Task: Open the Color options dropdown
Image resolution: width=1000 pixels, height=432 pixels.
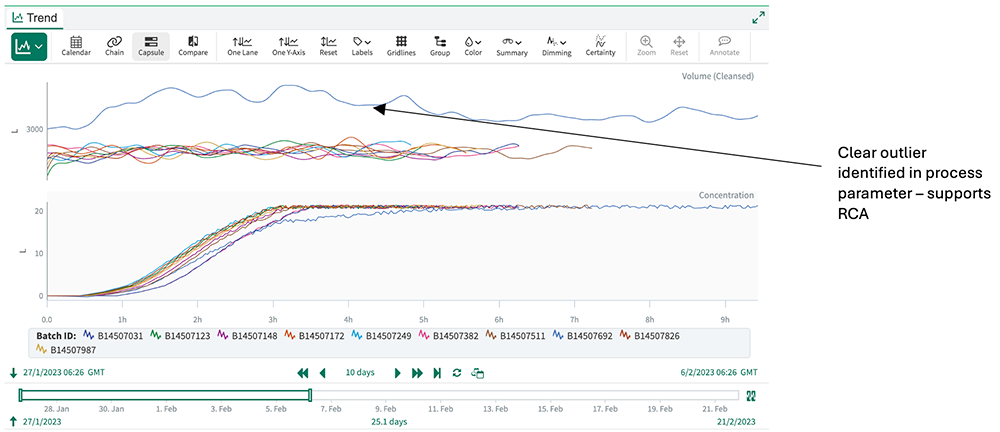Action: [x=473, y=47]
